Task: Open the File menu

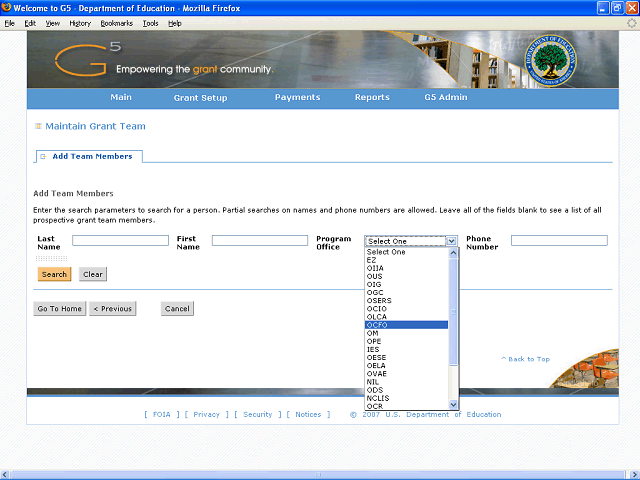Action: (9, 23)
